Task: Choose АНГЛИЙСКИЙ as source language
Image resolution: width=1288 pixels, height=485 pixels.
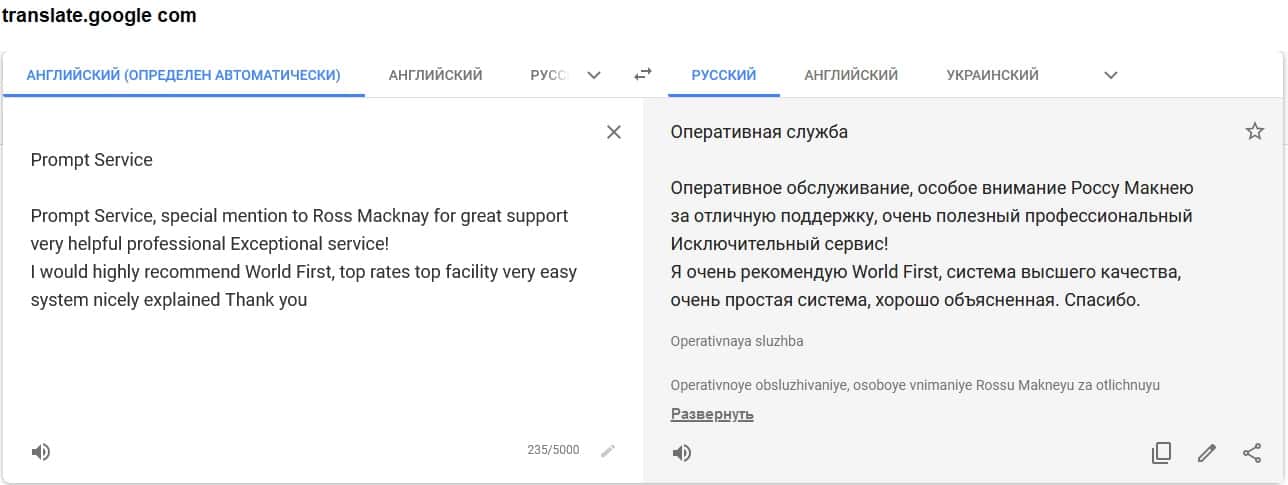Action: [435, 75]
